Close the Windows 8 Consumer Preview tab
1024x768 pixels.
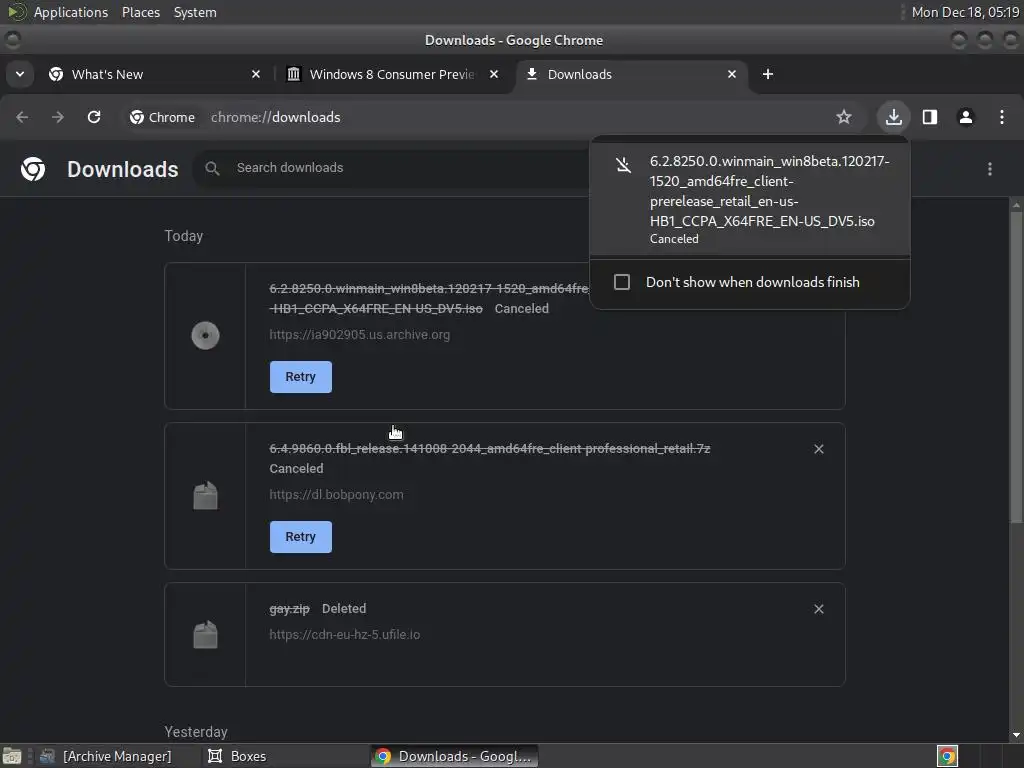pos(494,74)
